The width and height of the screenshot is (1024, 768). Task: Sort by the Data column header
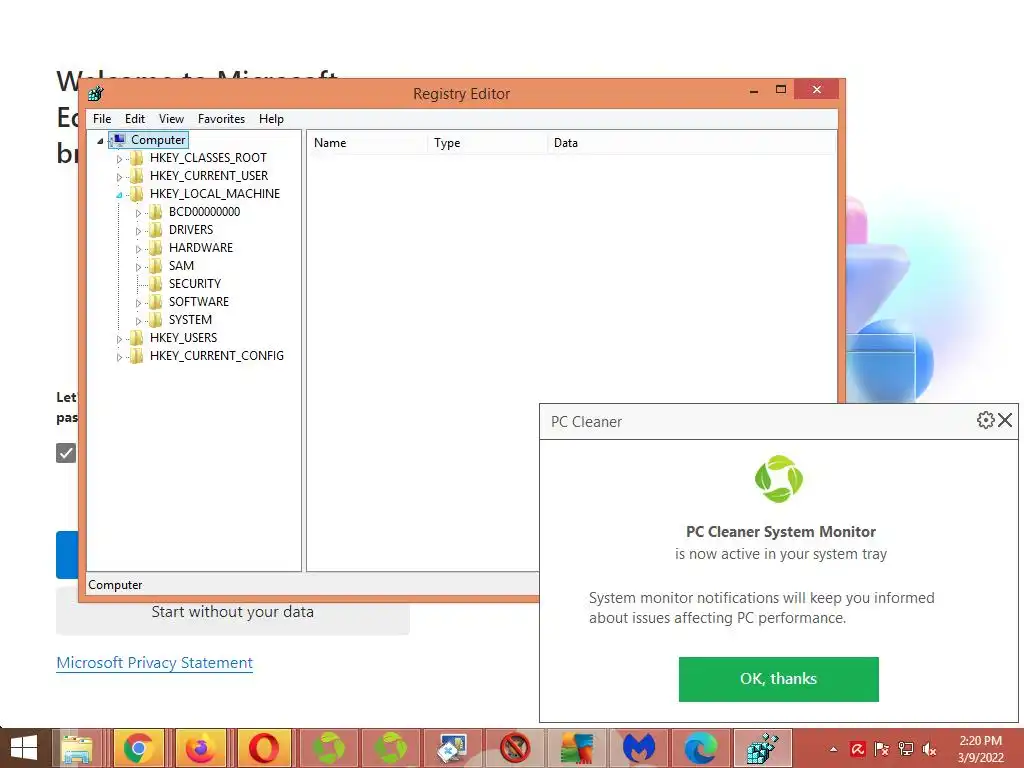(x=692, y=143)
